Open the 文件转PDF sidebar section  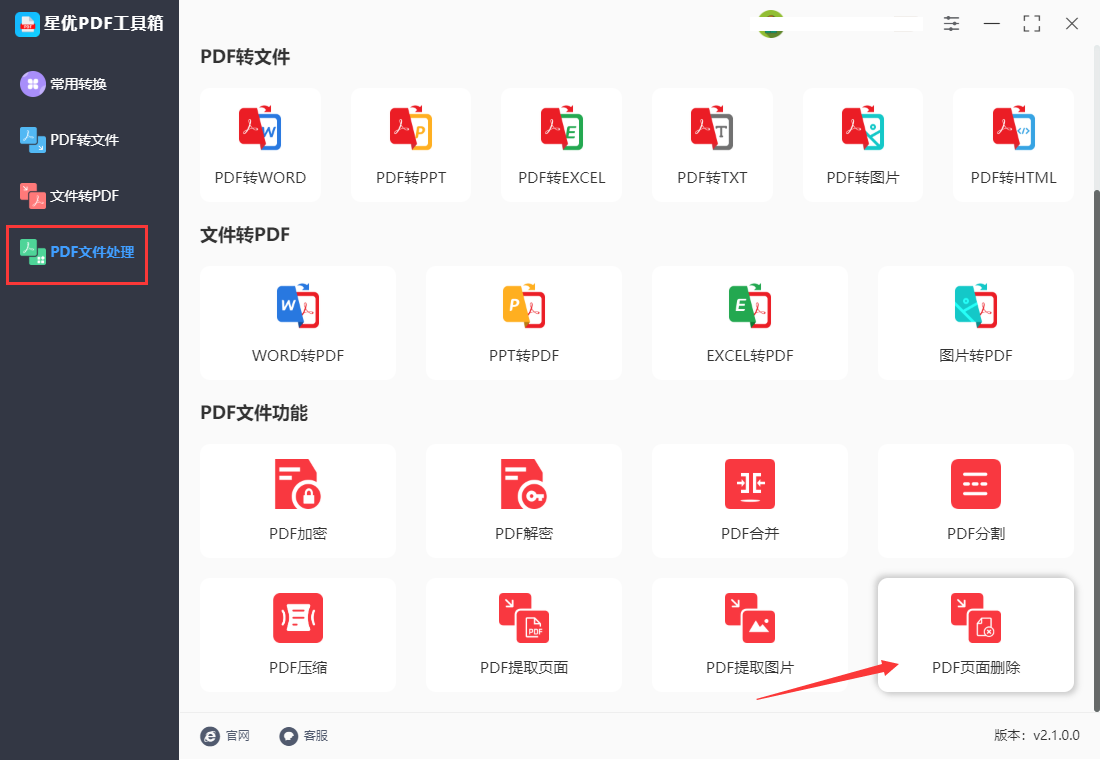[69, 196]
